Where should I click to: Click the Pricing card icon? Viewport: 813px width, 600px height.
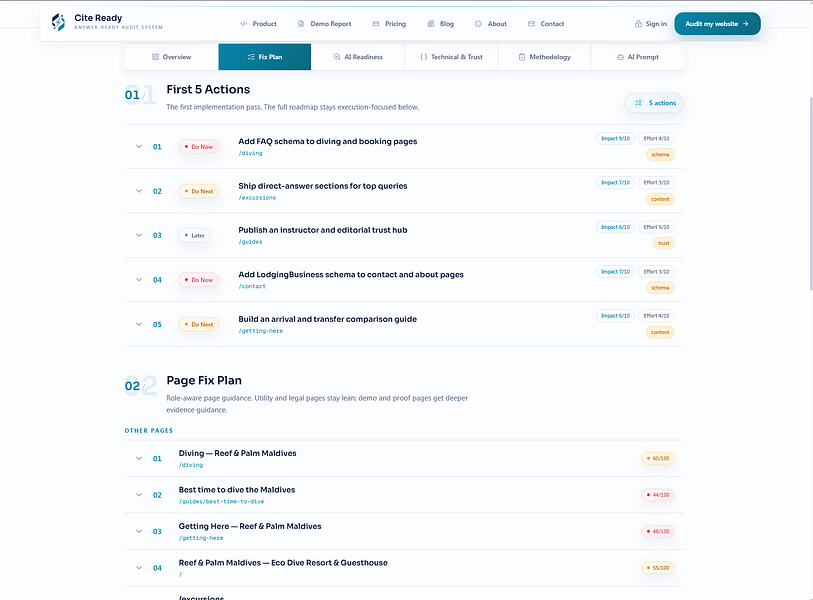[x=376, y=24]
